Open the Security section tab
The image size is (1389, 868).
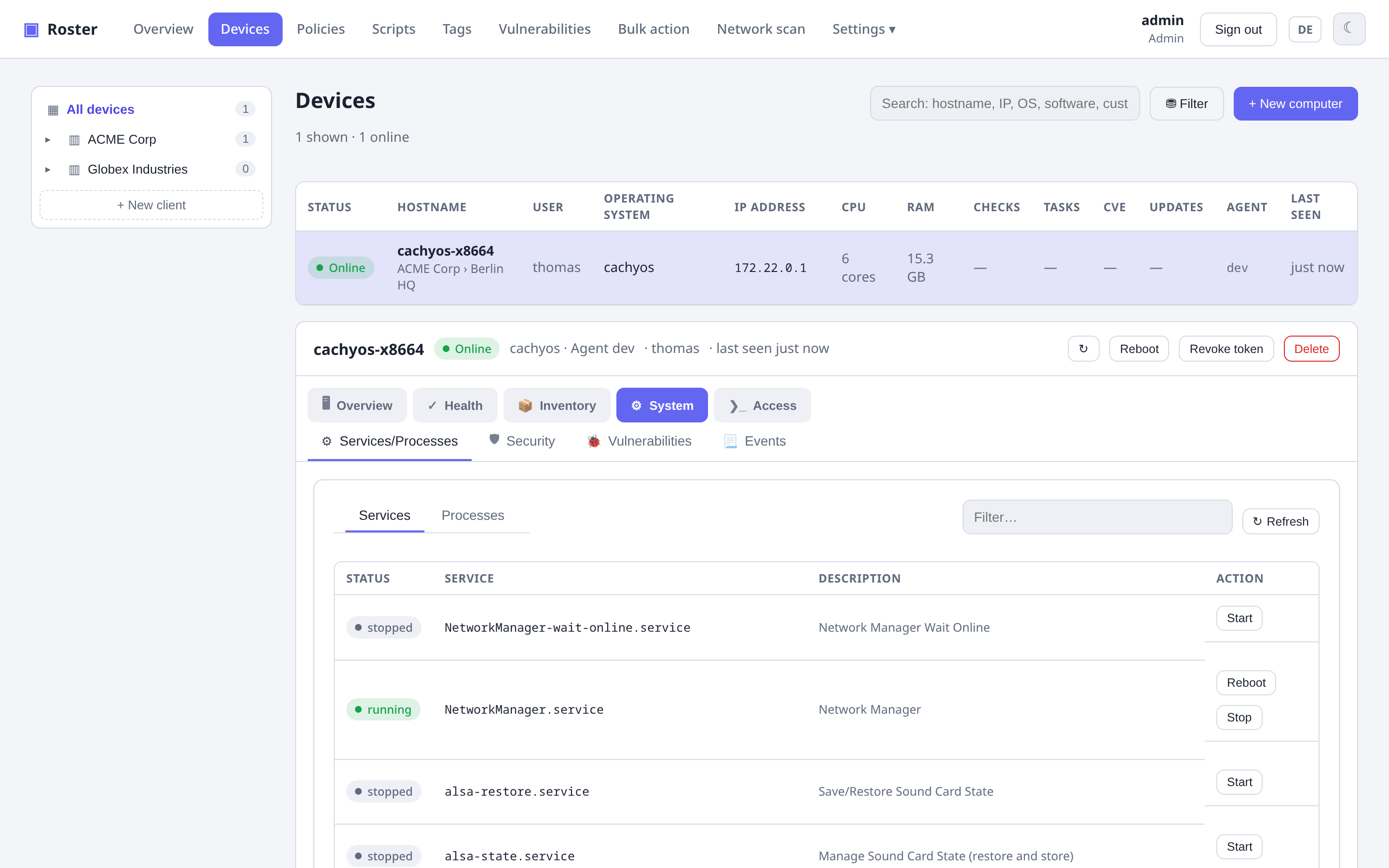[x=522, y=441]
